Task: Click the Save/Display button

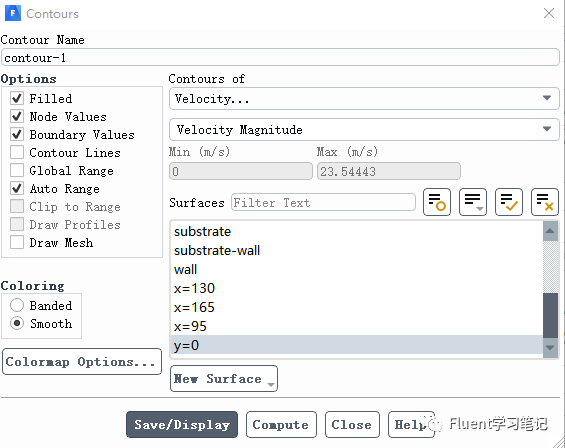Action: (182, 425)
